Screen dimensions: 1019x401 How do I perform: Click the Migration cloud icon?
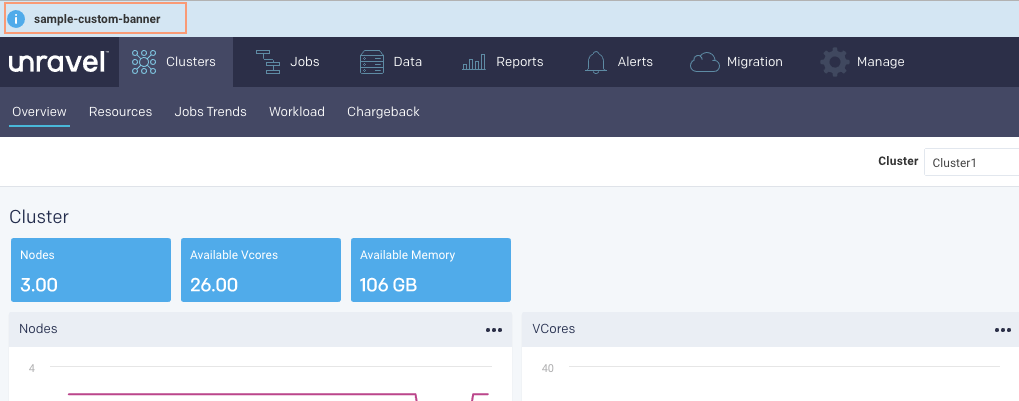[x=705, y=62]
